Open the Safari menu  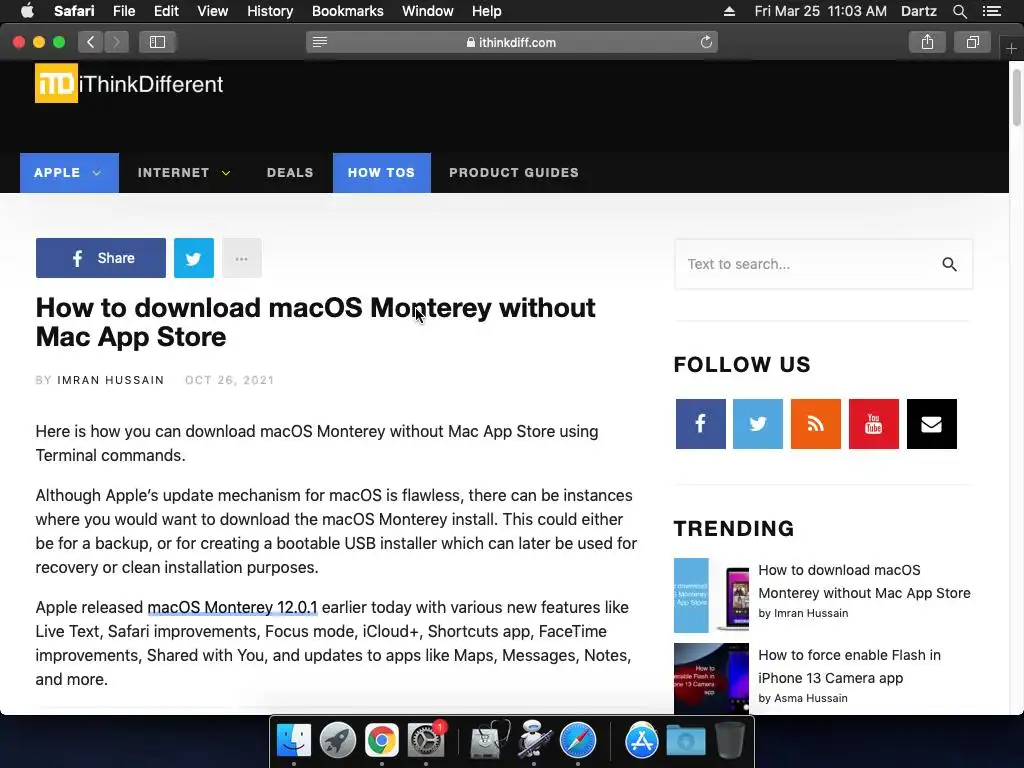(74, 11)
